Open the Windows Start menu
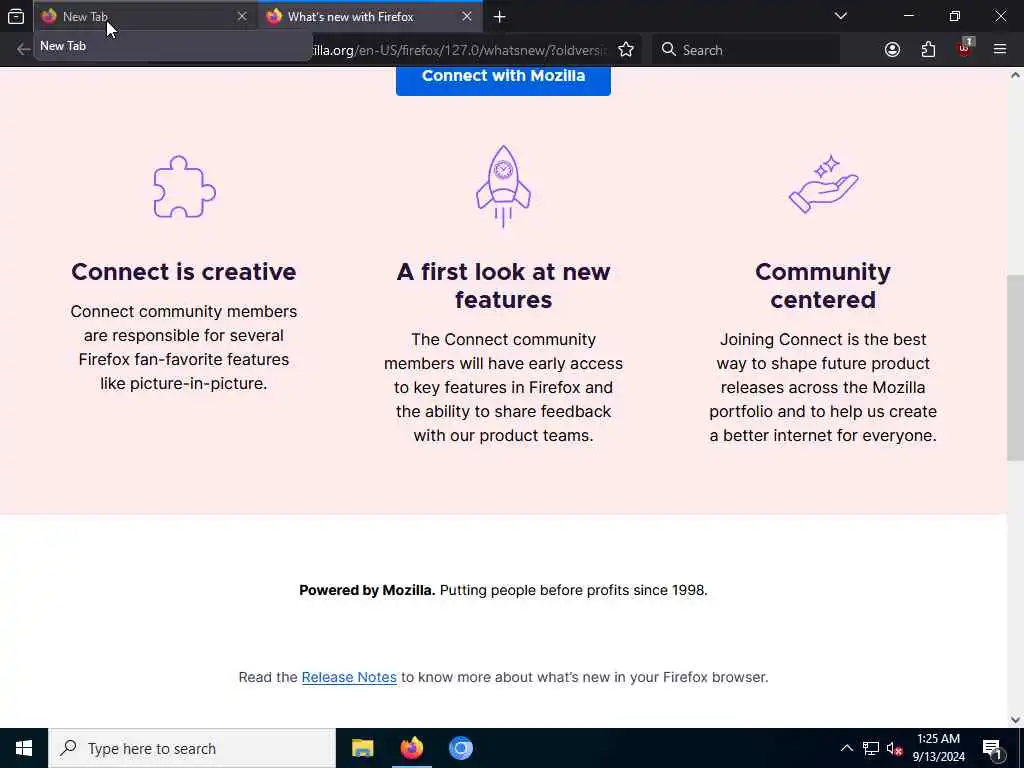Viewport: 1024px width, 768px height. [24, 748]
